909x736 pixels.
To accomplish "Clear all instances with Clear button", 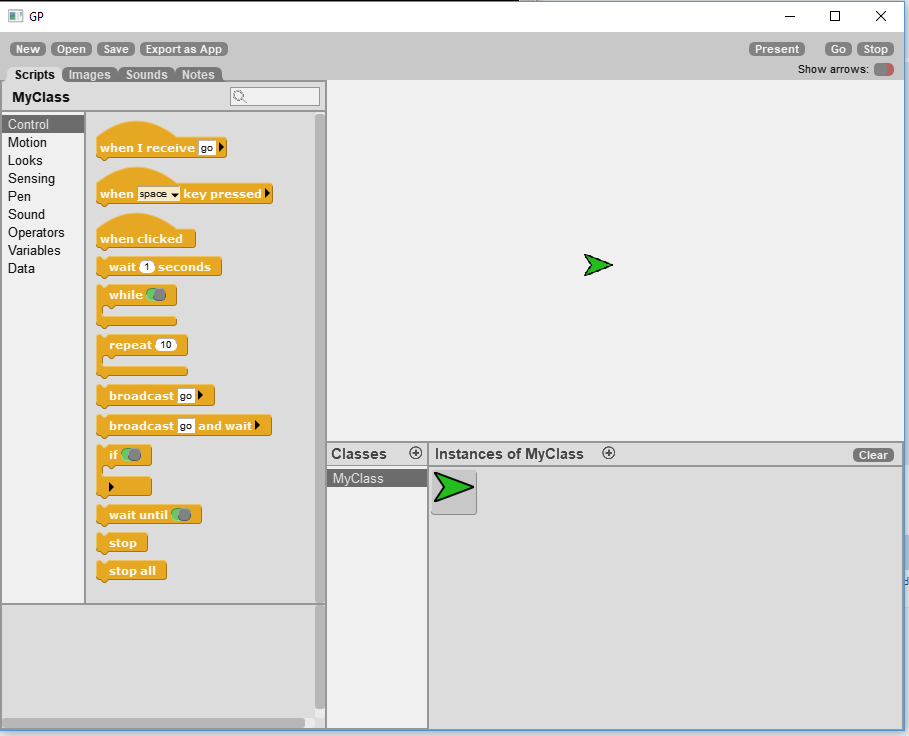I will pyautogui.click(x=873, y=455).
